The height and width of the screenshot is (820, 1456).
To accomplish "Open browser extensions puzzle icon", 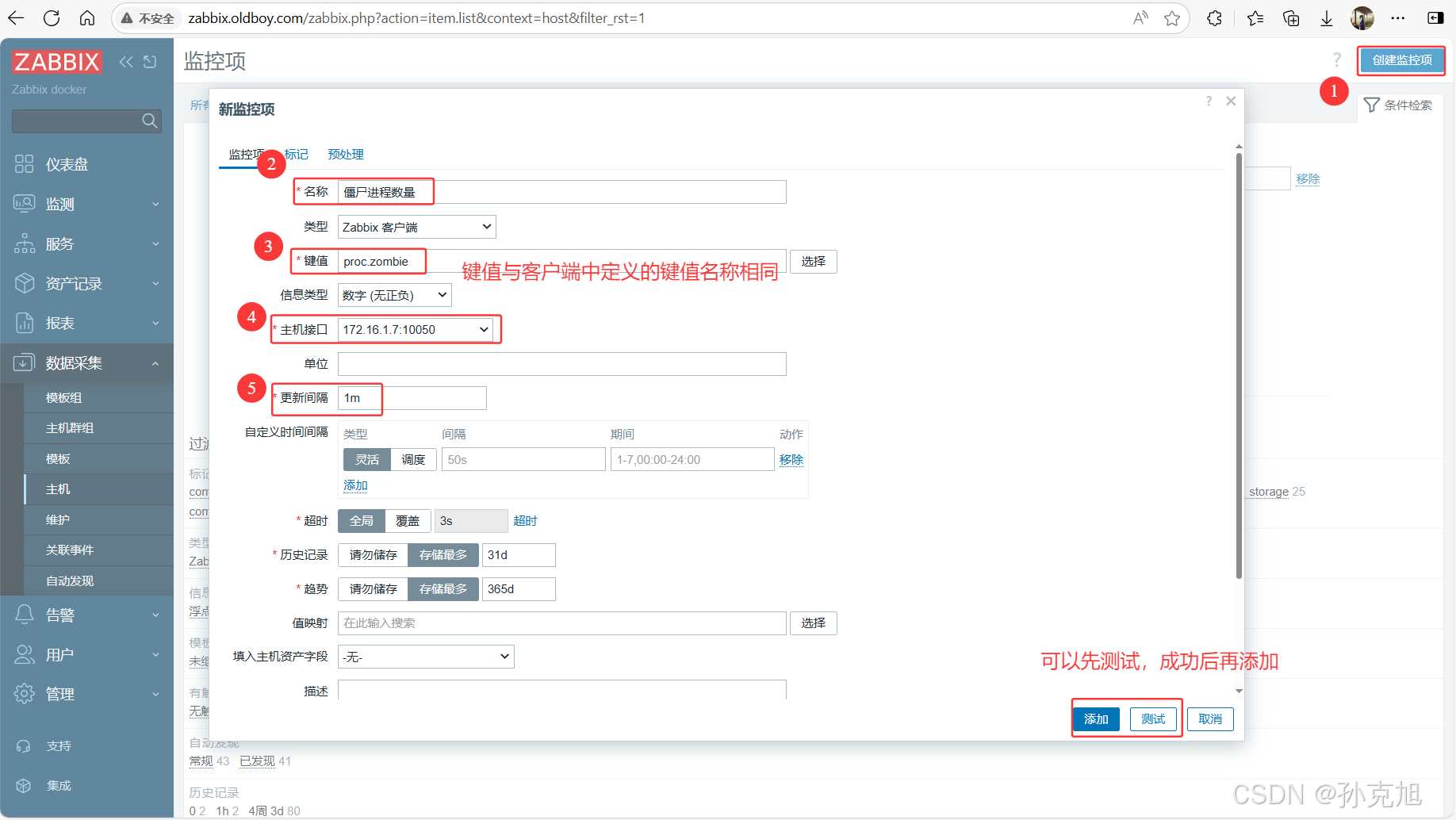I will click(1214, 18).
